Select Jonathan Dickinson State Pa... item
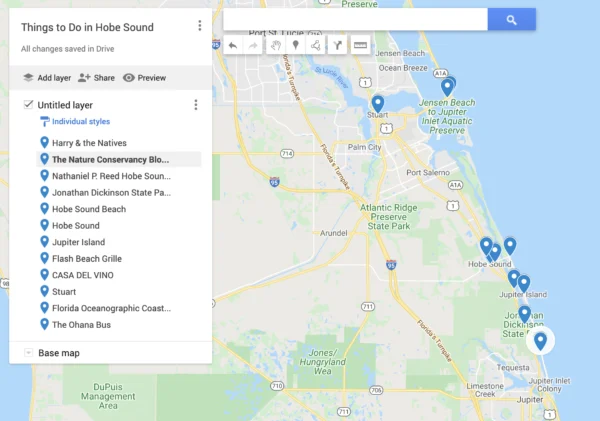Screen dimensions: 600x421 (119, 193)
